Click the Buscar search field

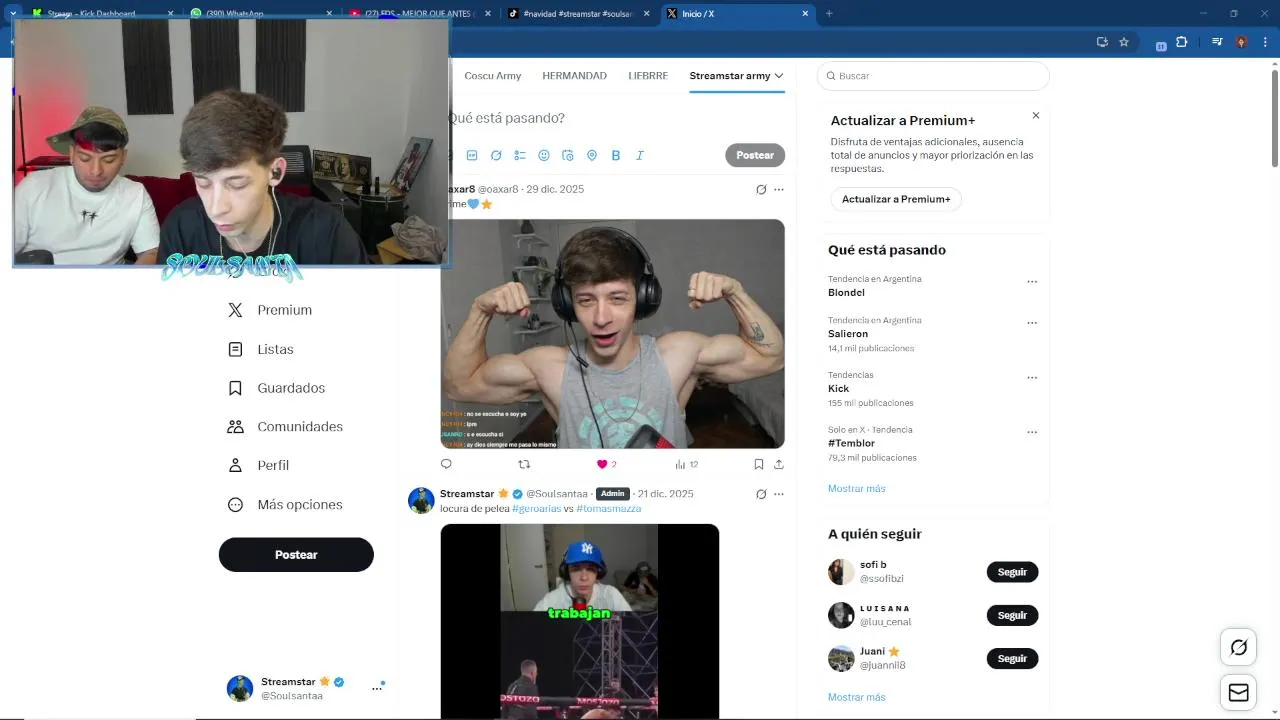tap(933, 76)
